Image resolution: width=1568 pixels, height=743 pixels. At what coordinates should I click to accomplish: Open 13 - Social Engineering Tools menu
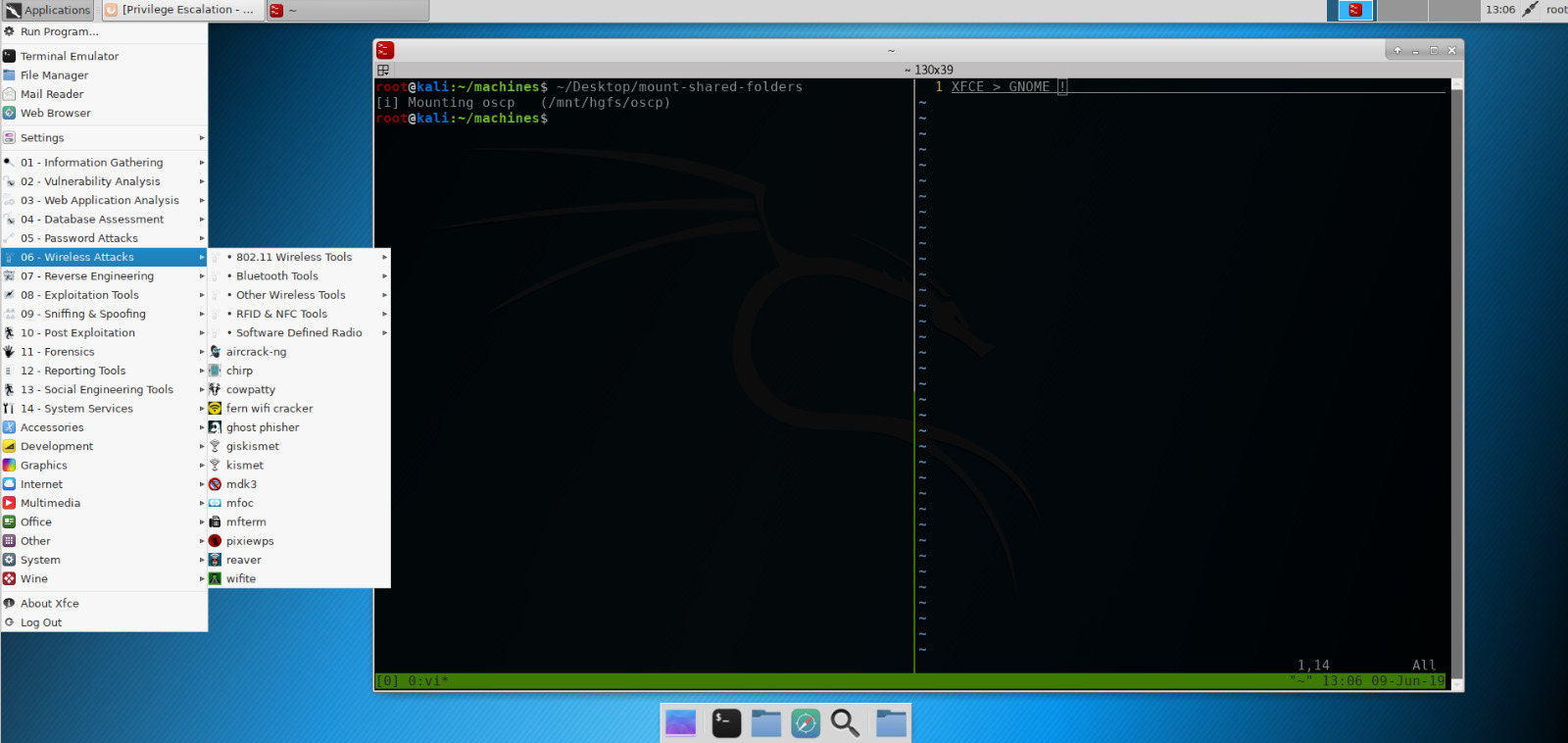[x=104, y=389]
